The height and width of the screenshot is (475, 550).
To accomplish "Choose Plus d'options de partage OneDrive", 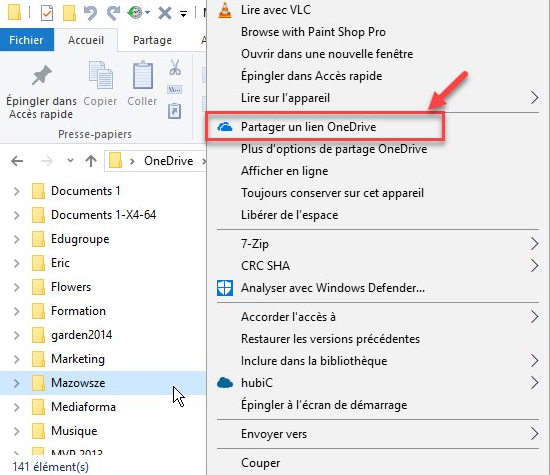I will coord(378,149).
